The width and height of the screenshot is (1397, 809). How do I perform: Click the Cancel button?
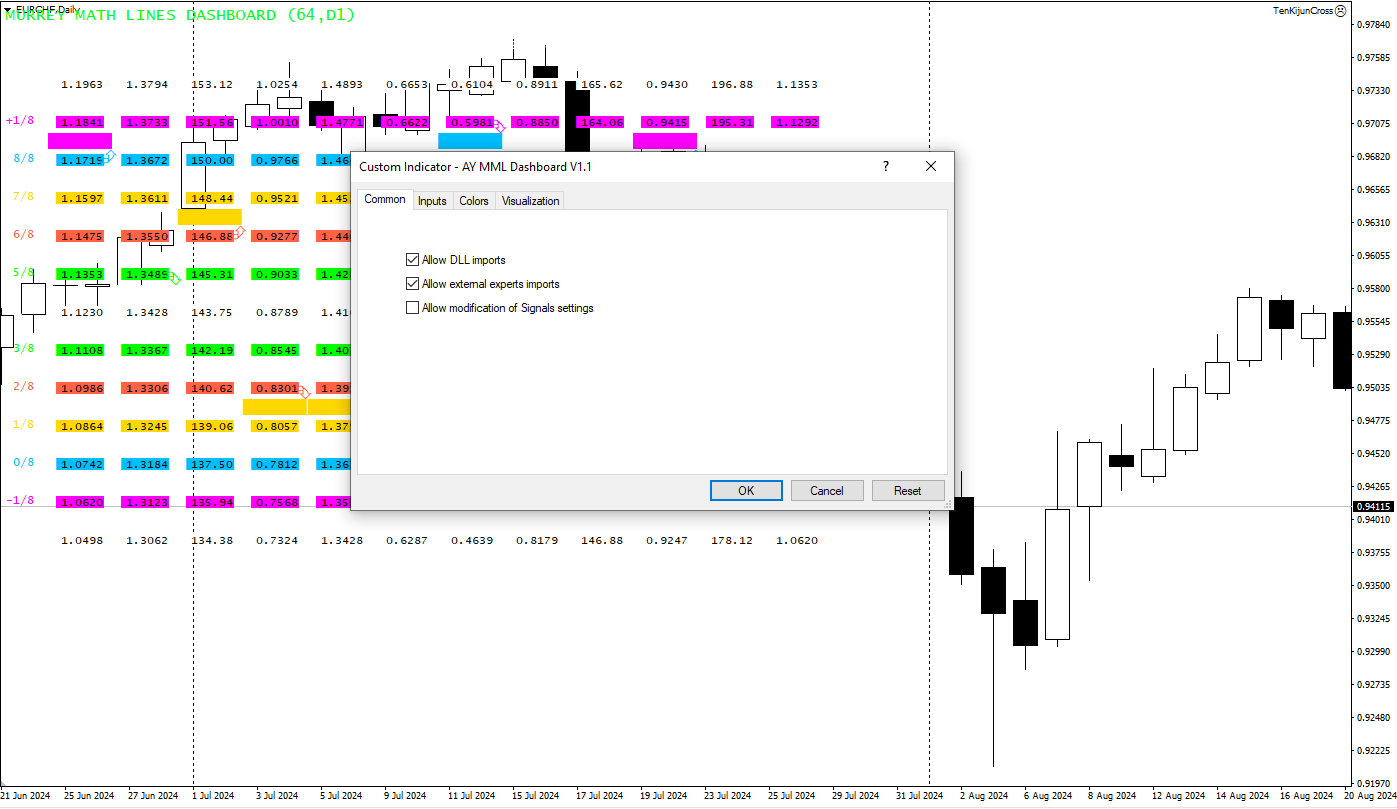(x=827, y=491)
